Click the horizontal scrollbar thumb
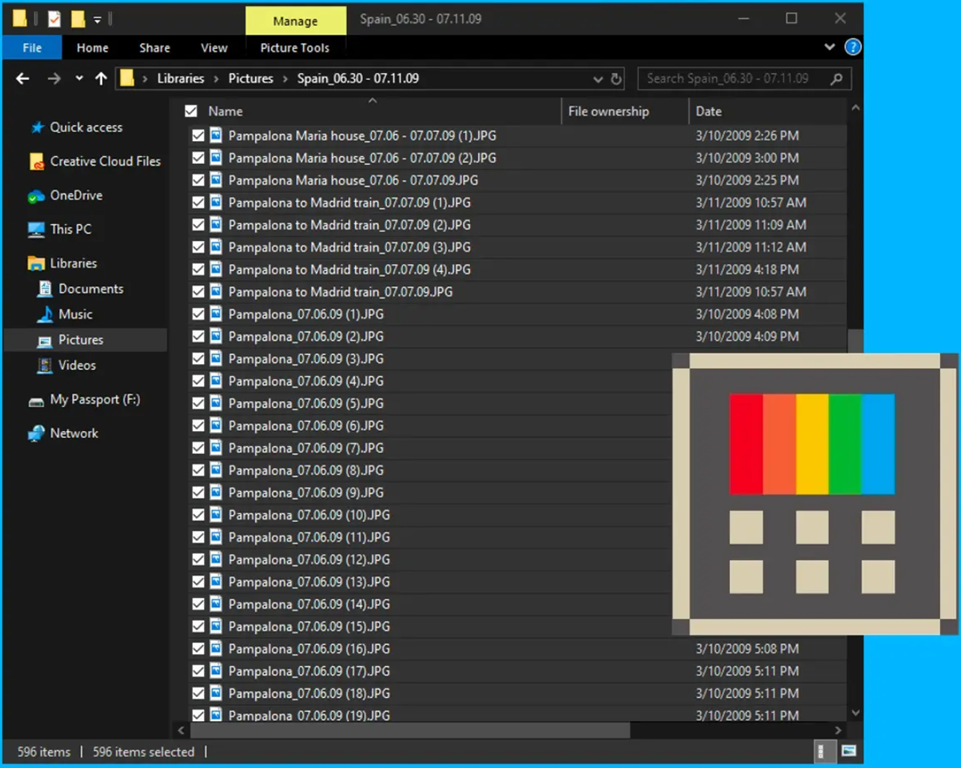 [x=410, y=731]
